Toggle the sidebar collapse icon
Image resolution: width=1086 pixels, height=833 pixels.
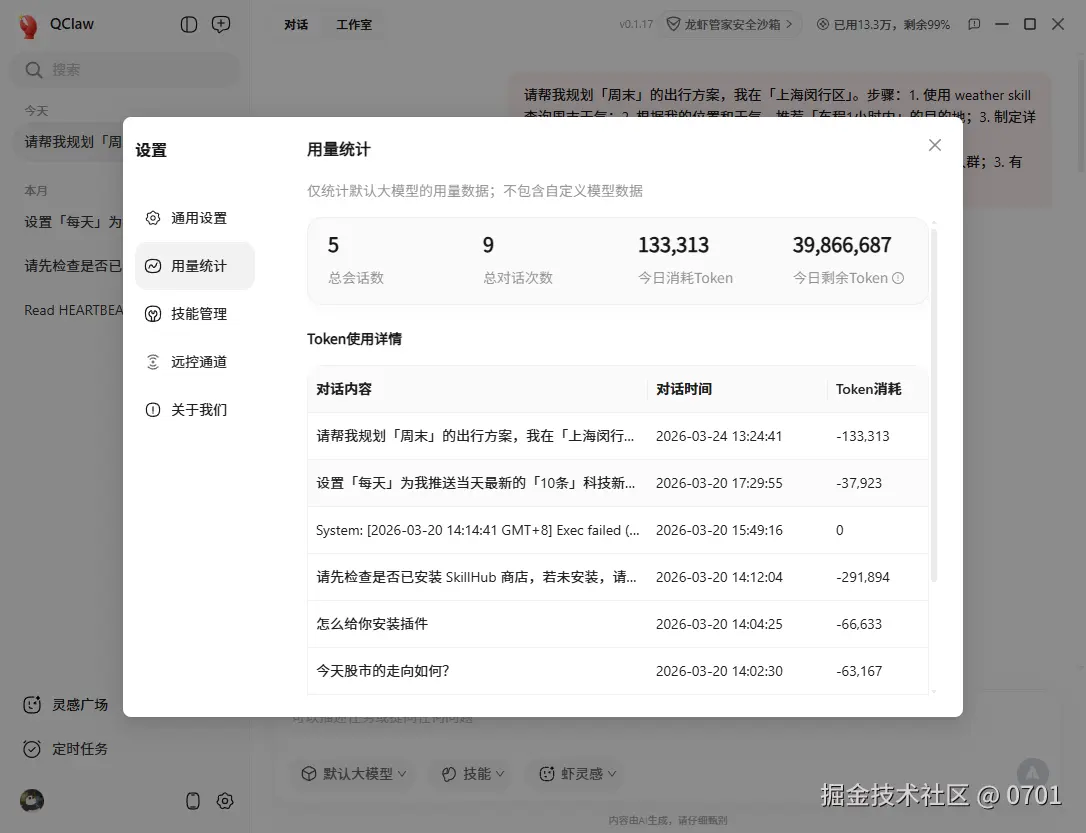[189, 24]
